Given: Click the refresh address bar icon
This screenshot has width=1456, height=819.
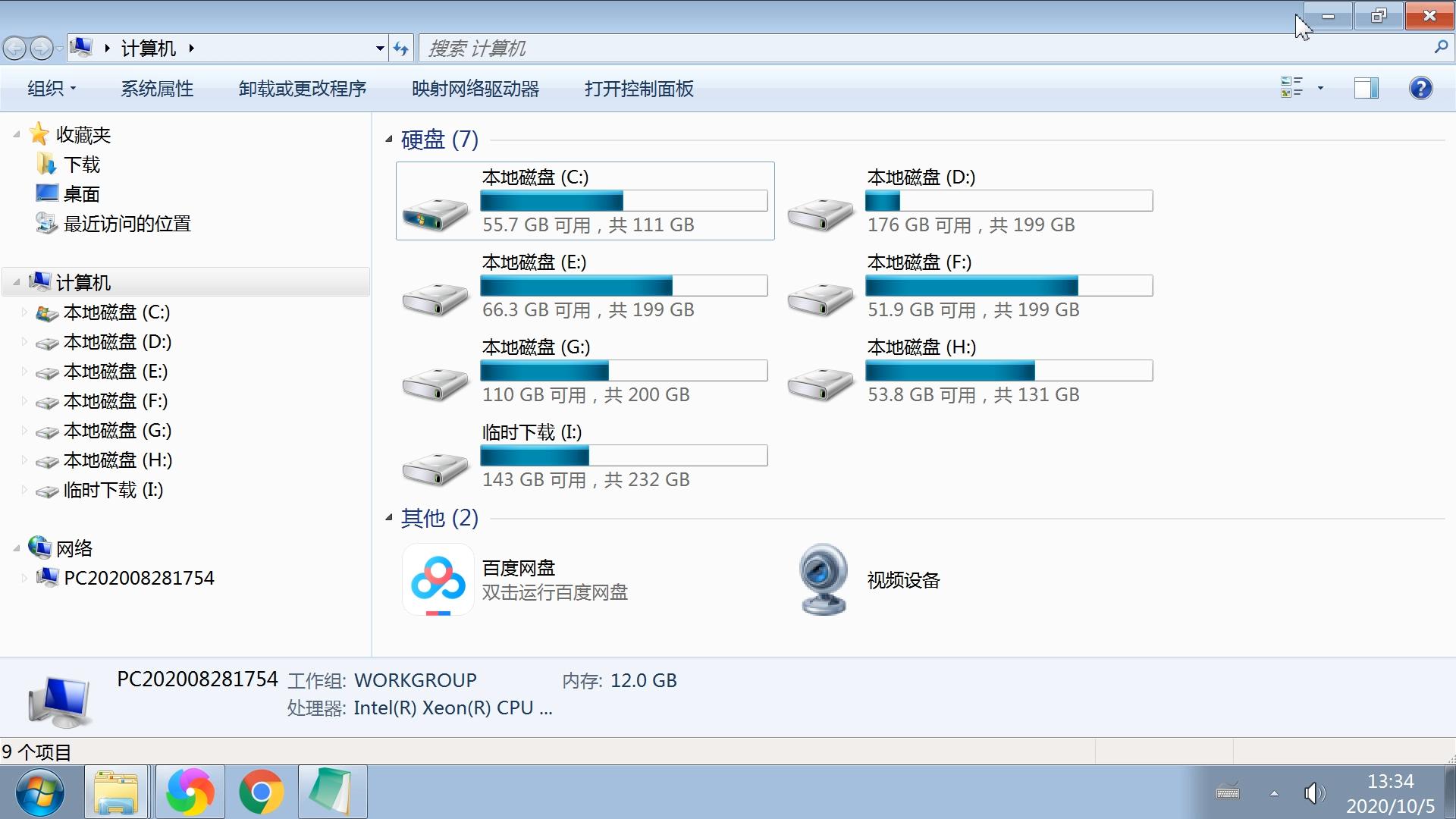Looking at the screenshot, I should coord(401,47).
